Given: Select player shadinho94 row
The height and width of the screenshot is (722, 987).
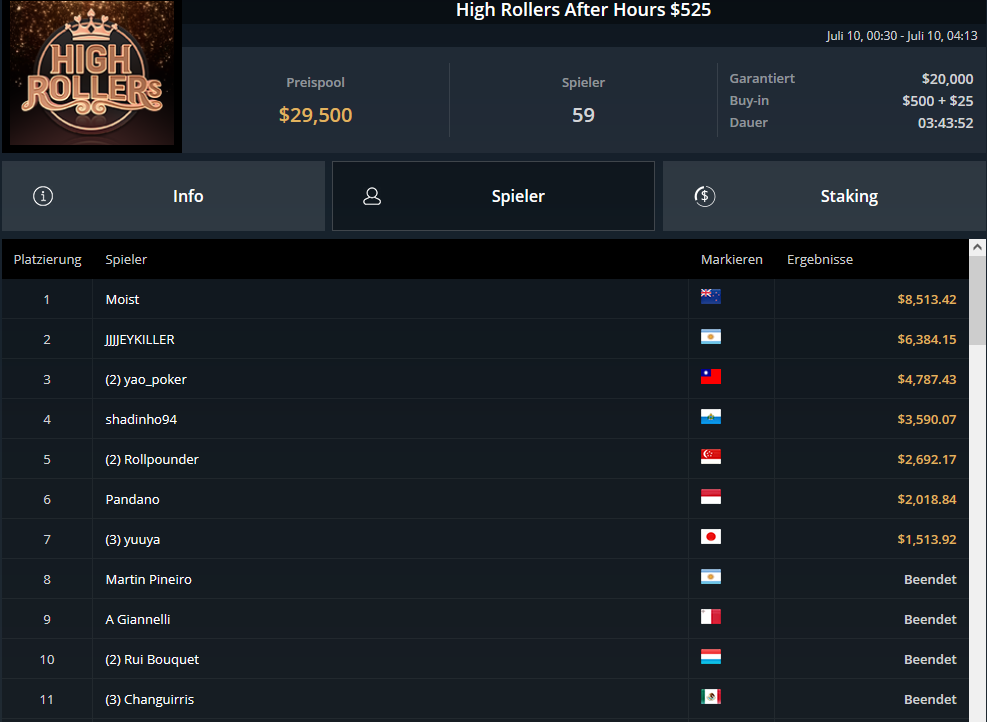Looking at the screenshot, I should (x=485, y=419).
